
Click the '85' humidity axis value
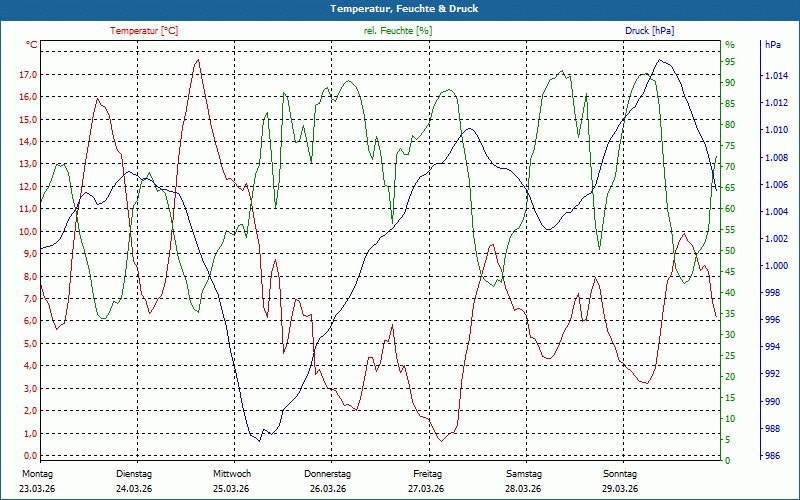(x=730, y=104)
